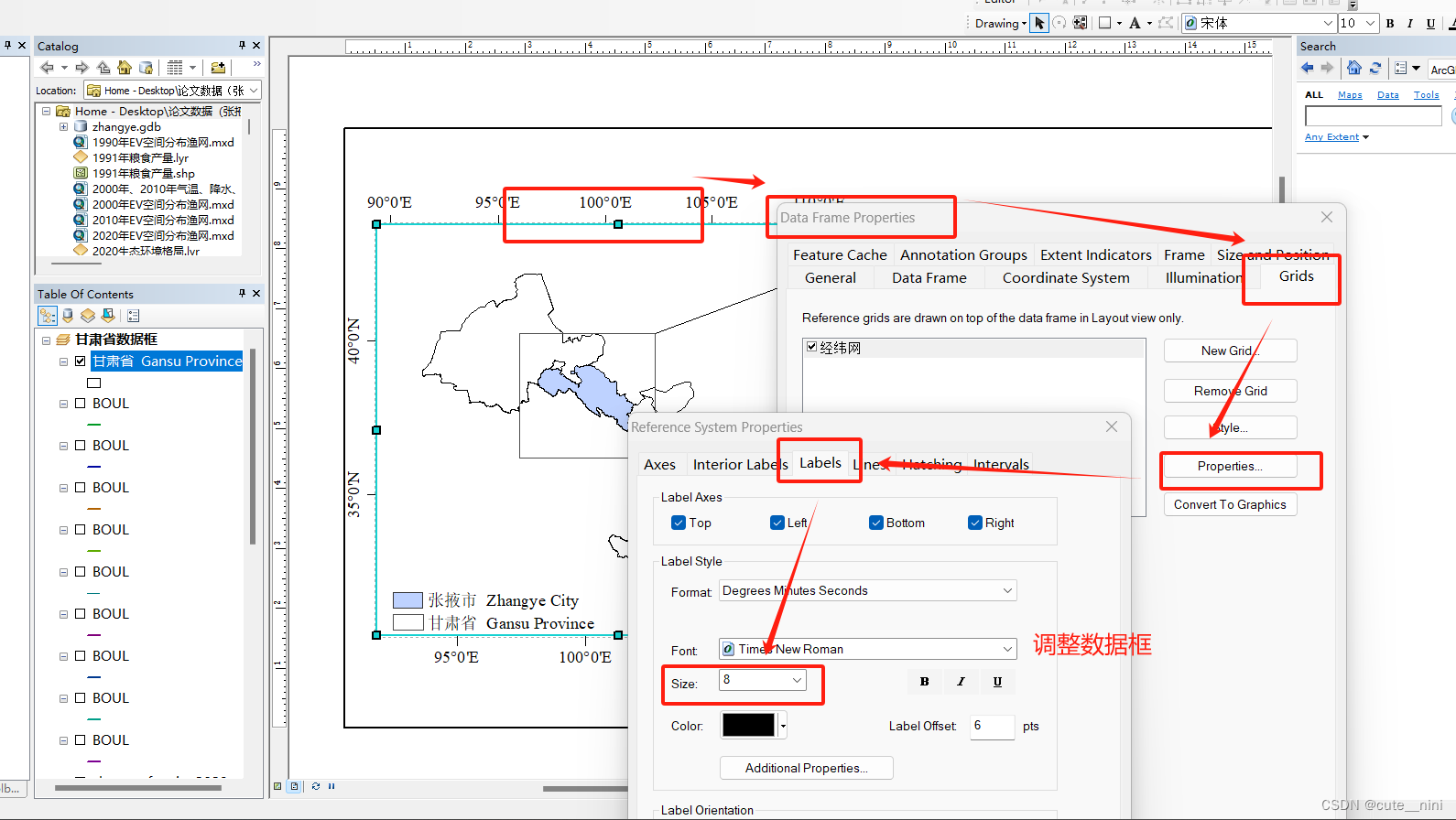This screenshot has width=1456, height=820.
Task: Toggle visibility of Gansu Province layer
Action: 81,361
